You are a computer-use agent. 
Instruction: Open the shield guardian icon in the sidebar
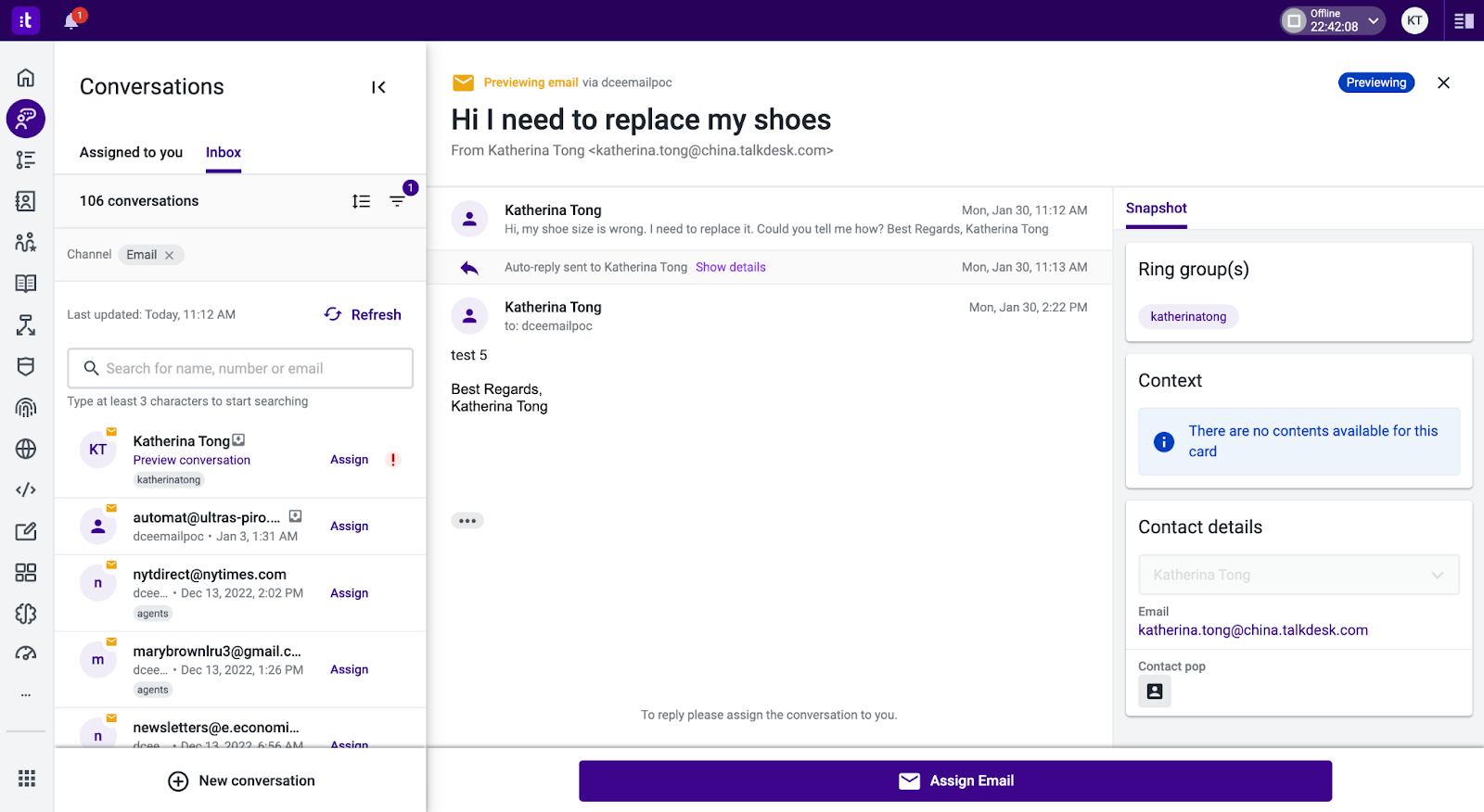point(26,366)
